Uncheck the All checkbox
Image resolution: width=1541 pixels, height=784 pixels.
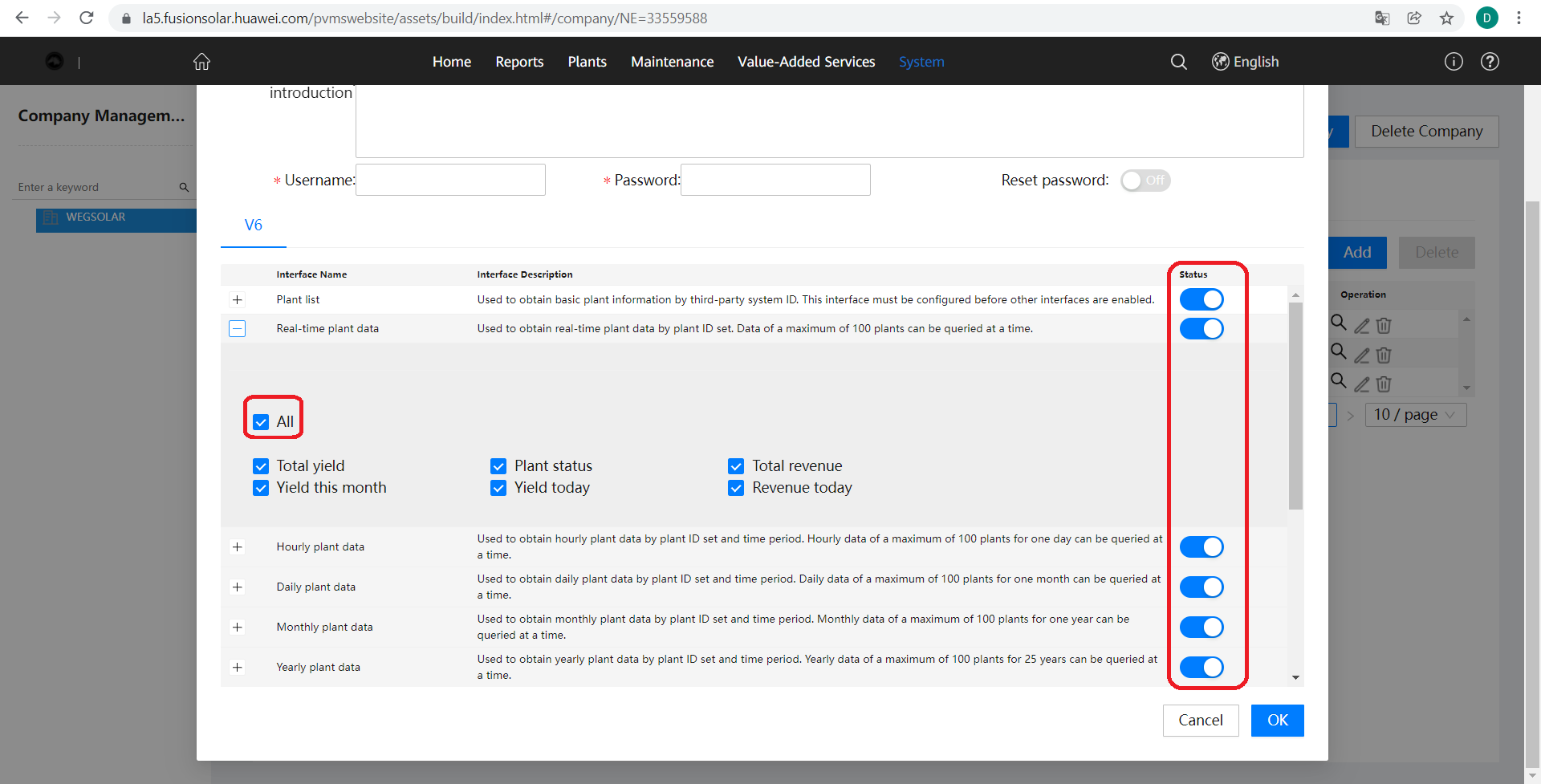point(261,422)
